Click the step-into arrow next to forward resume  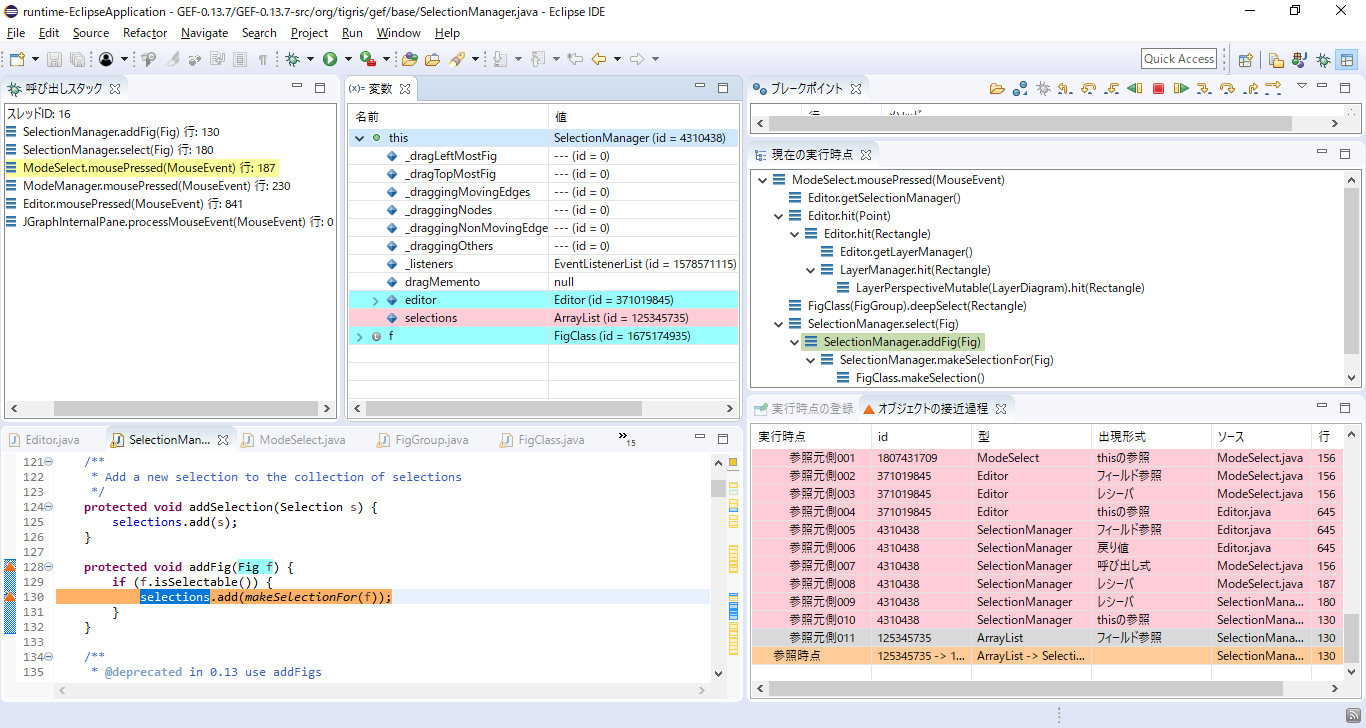point(1204,88)
